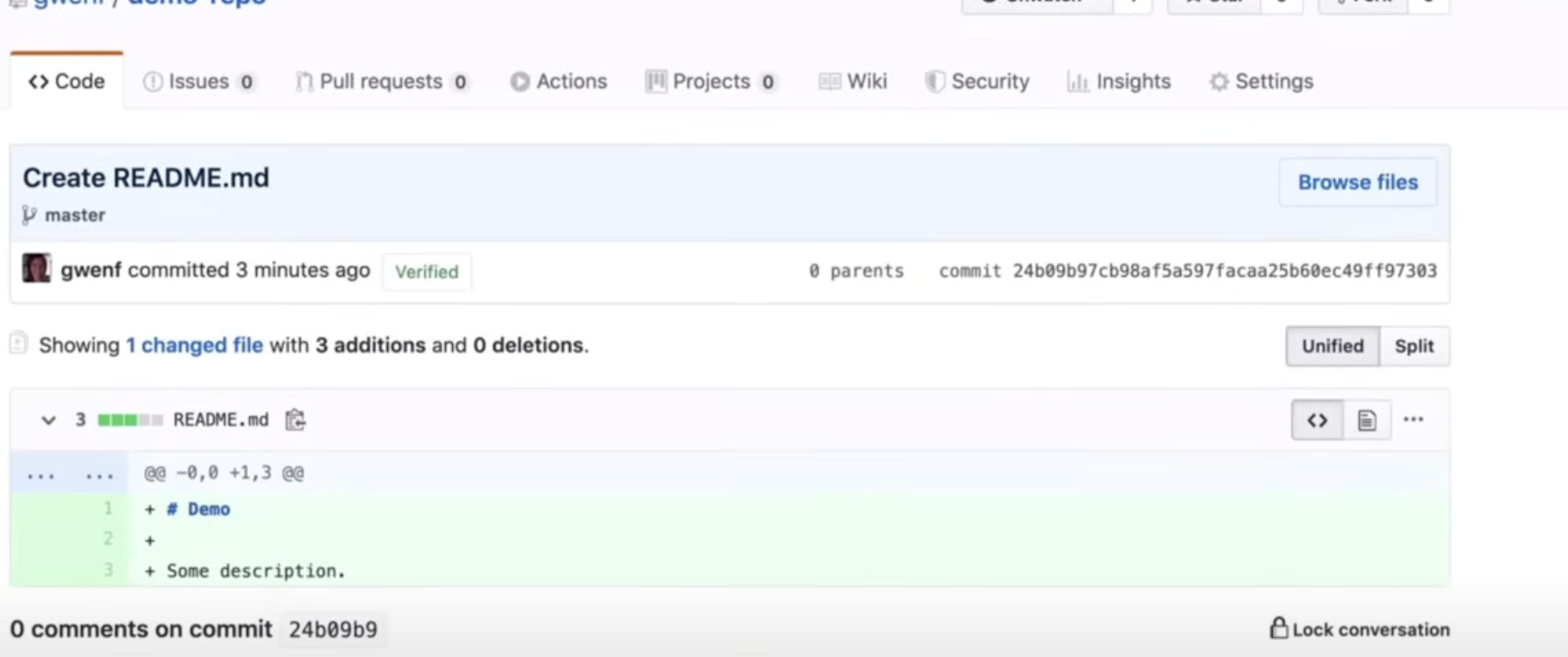Expand hidden lines in the diff hunk header
Screen dimensions: 1568x657
[41, 473]
